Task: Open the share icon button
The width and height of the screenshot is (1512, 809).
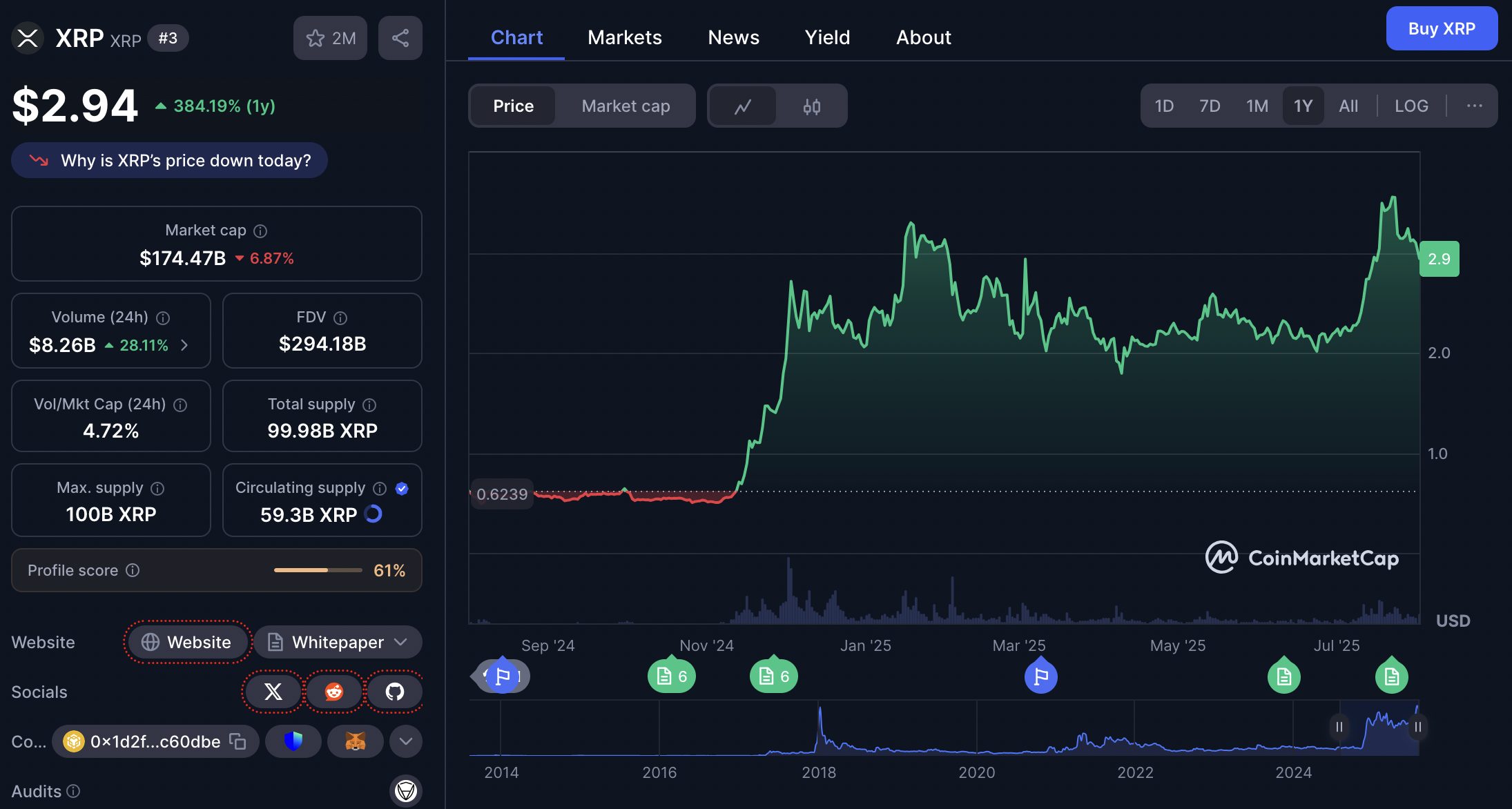Action: [400, 38]
